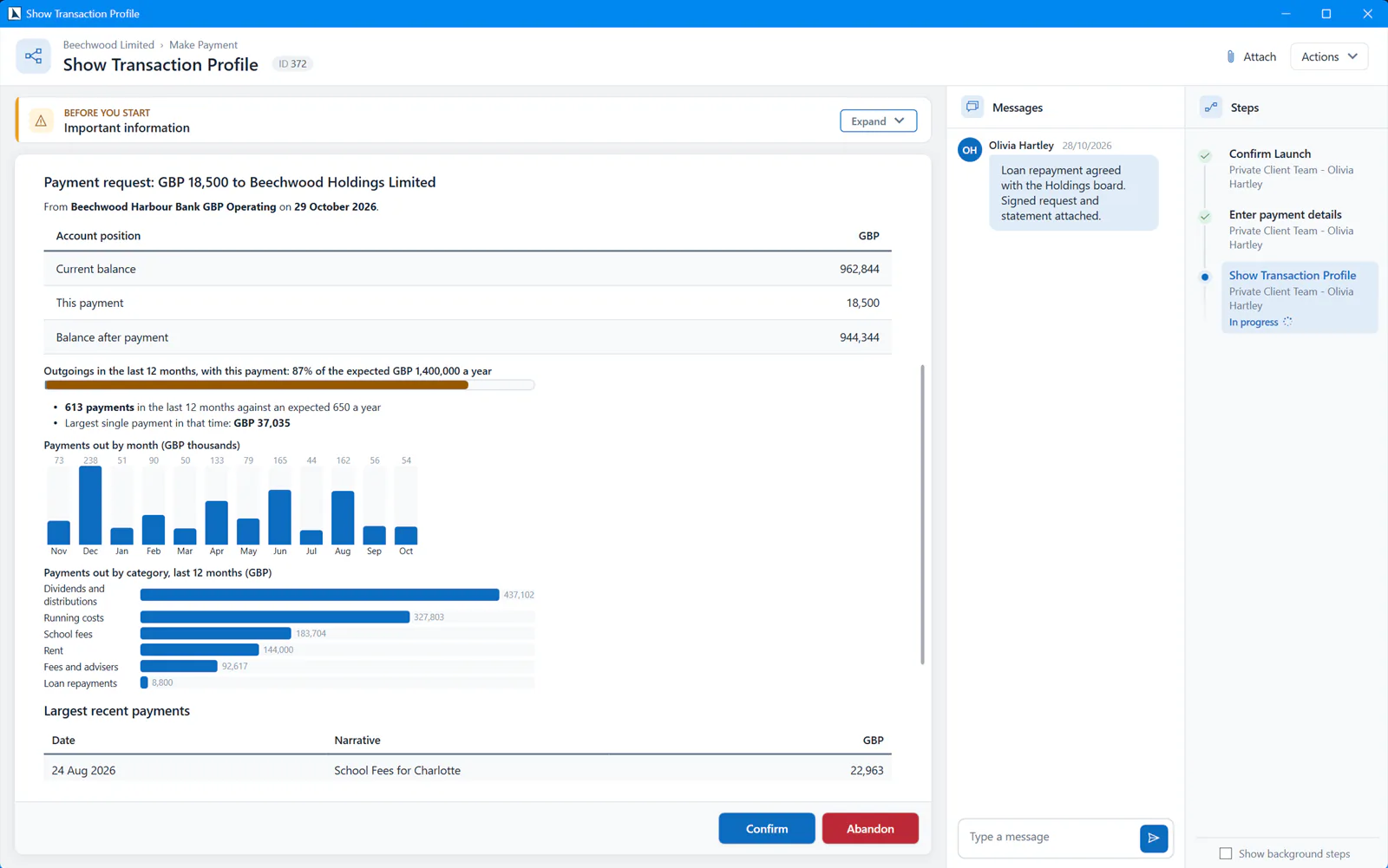Viewport: 1388px width, 868px height.
Task: Click the application logo in the title bar
Action: pyautogui.click(x=14, y=13)
